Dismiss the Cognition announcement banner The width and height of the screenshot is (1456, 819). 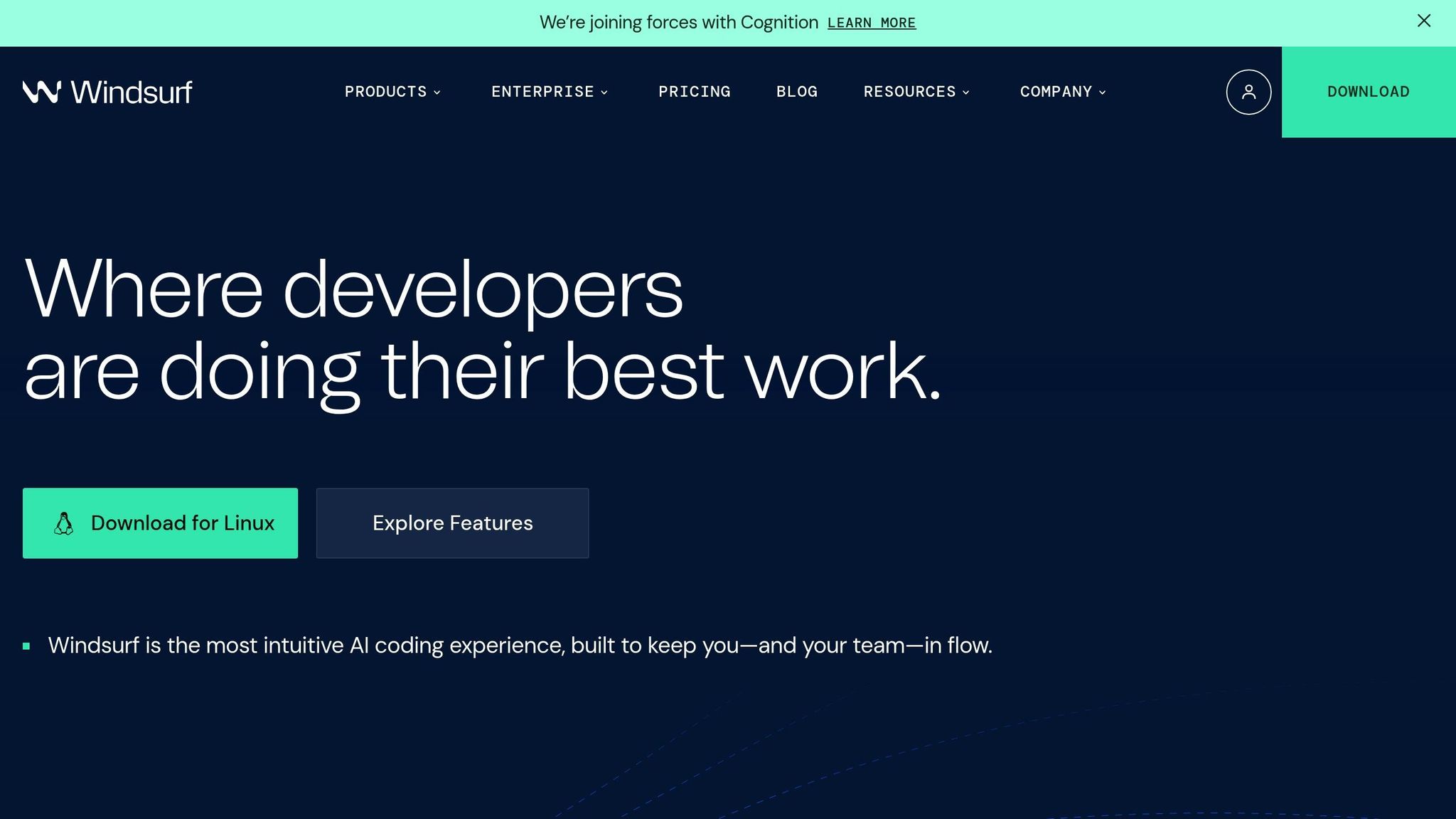(1423, 21)
